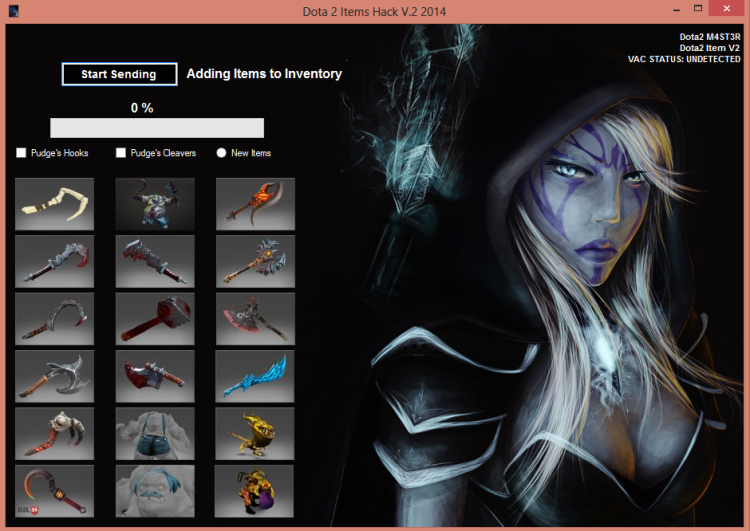Select the New Items radio button
750x531 pixels.
point(221,153)
